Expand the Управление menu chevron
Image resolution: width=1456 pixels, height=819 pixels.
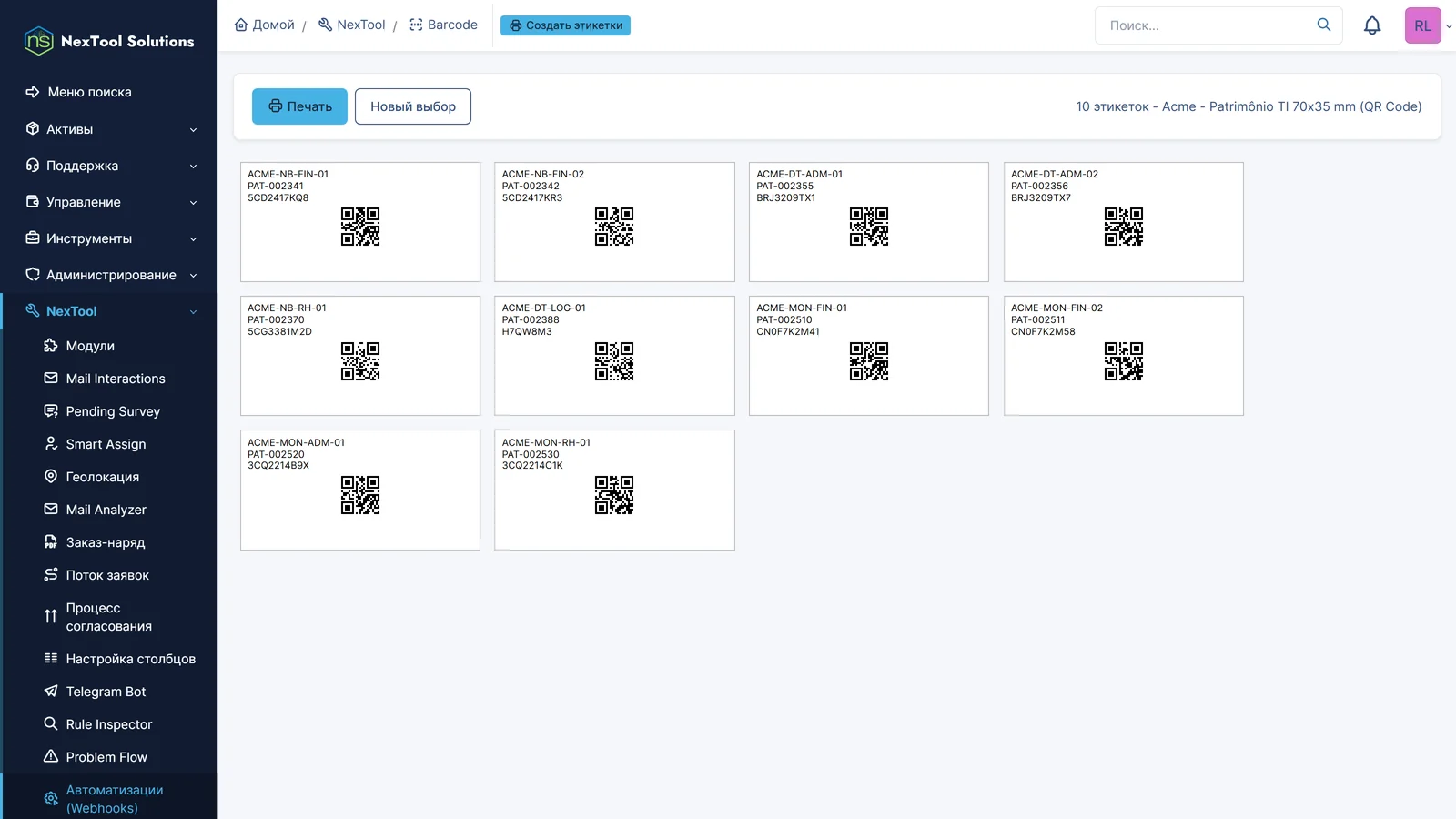(x=193, y=203)
